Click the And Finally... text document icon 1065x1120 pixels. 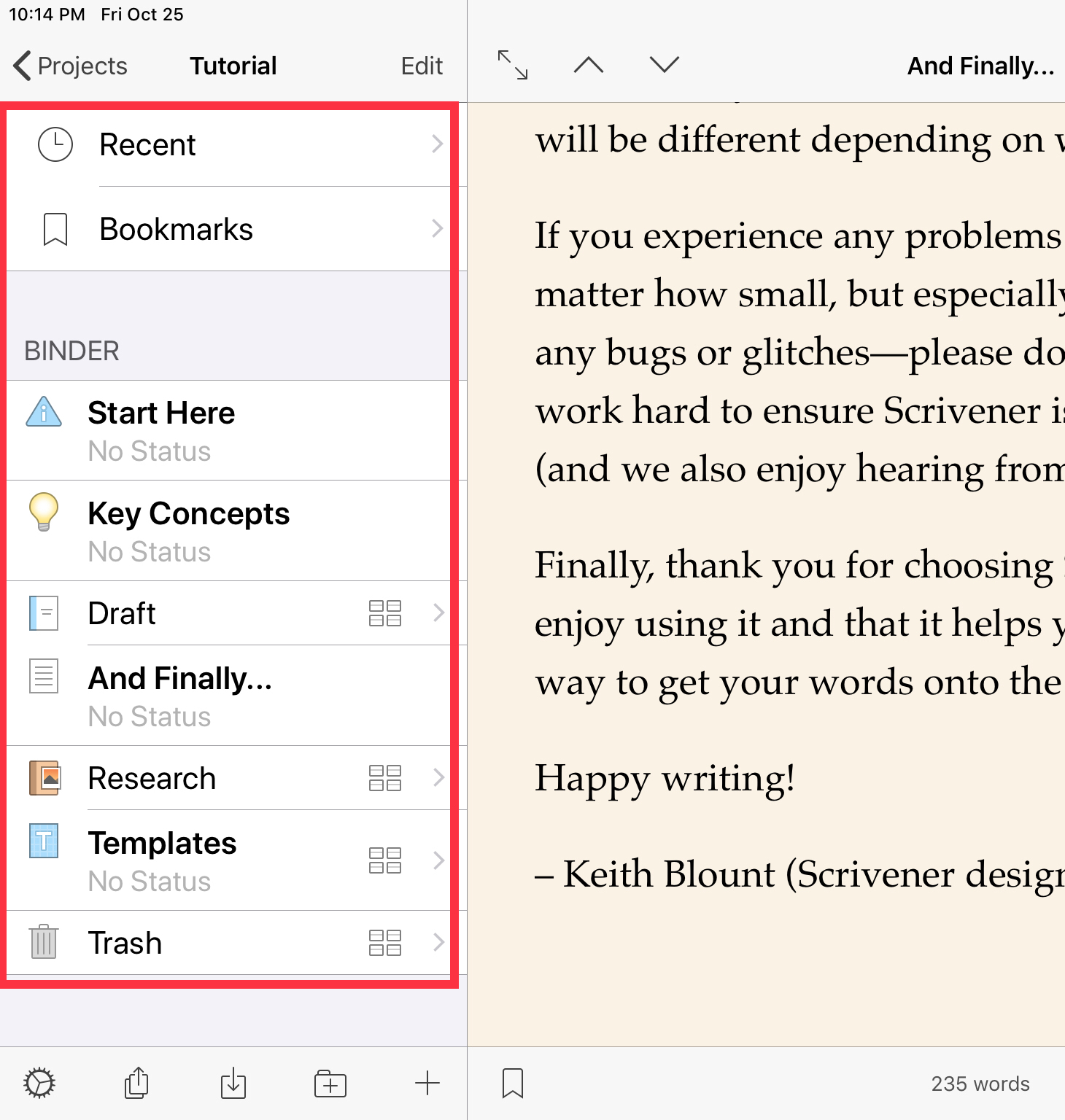click(x=44, y=676)
